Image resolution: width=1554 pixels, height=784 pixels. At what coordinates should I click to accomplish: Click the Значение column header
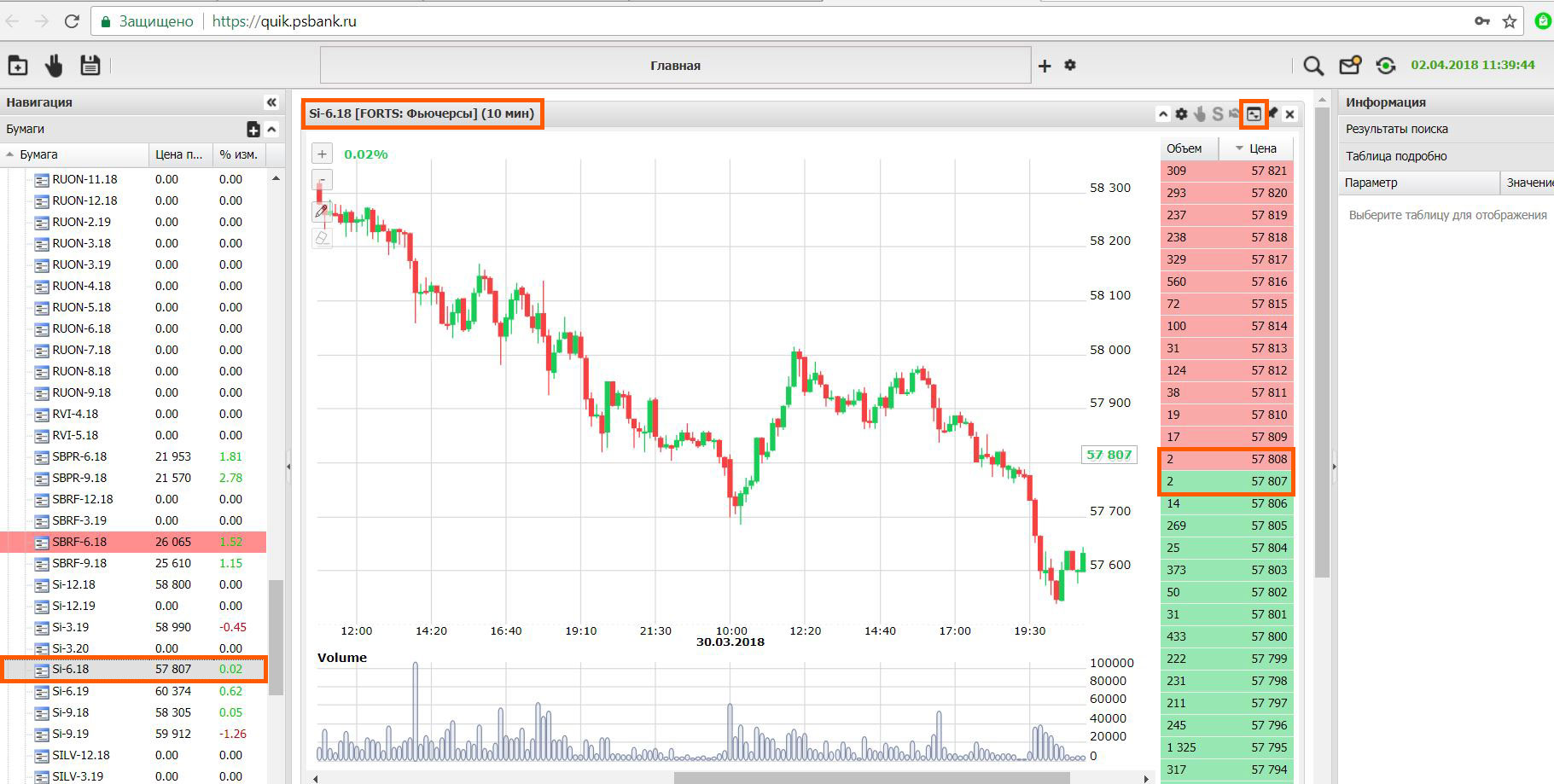pyautogui.click(x=1528, y=183)
